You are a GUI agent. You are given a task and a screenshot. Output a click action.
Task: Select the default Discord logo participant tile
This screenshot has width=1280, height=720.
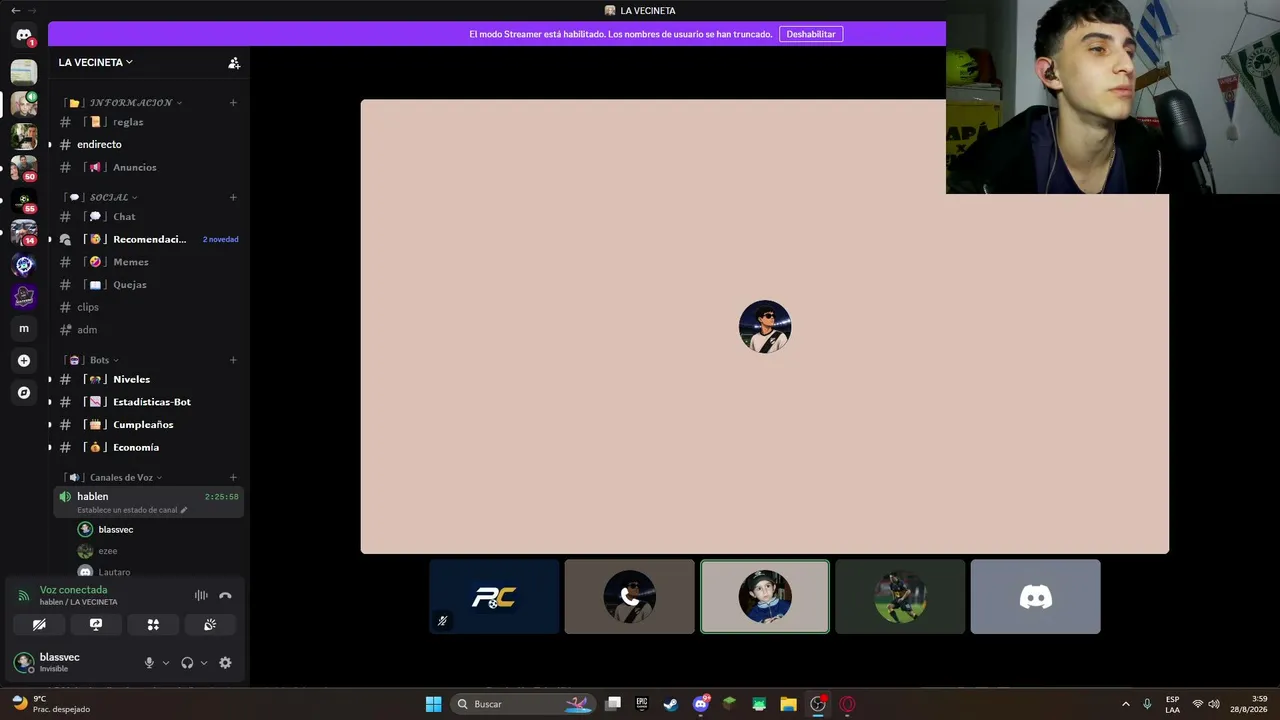point(1035,597)
